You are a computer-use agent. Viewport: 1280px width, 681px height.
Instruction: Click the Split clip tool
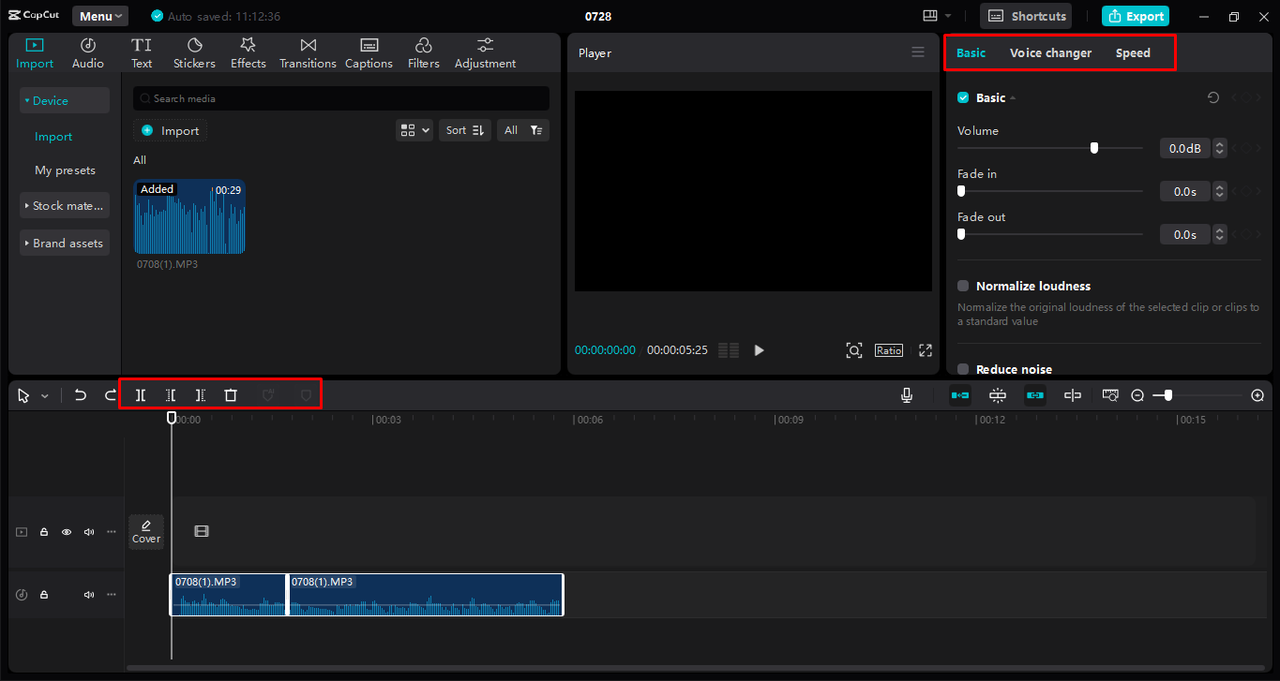(141, 395)
